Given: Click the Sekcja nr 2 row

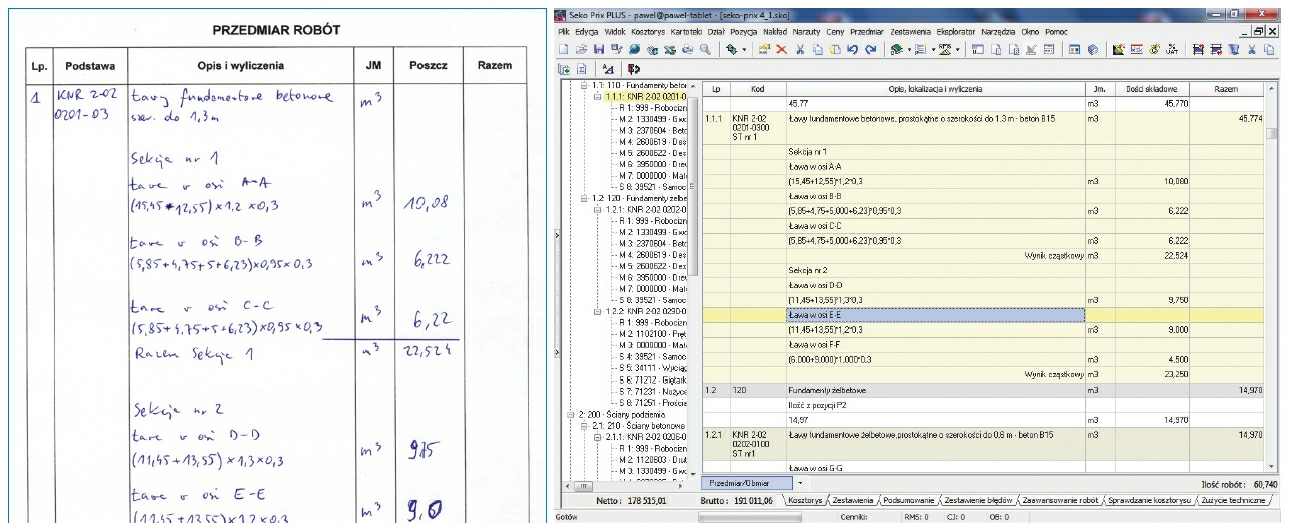Looking at the screenshot, I should (934, 270).
